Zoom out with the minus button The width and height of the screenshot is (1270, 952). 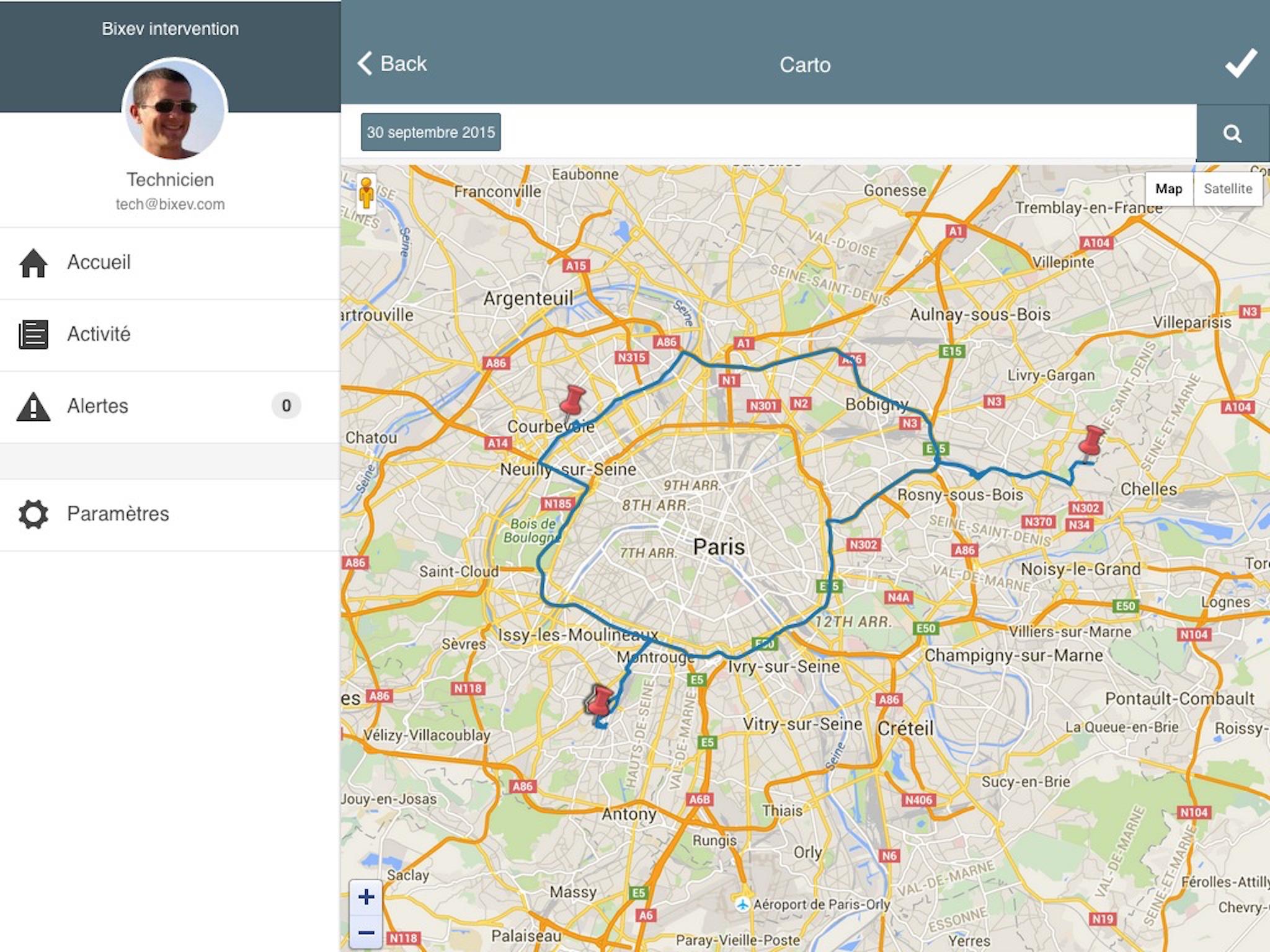366,932
